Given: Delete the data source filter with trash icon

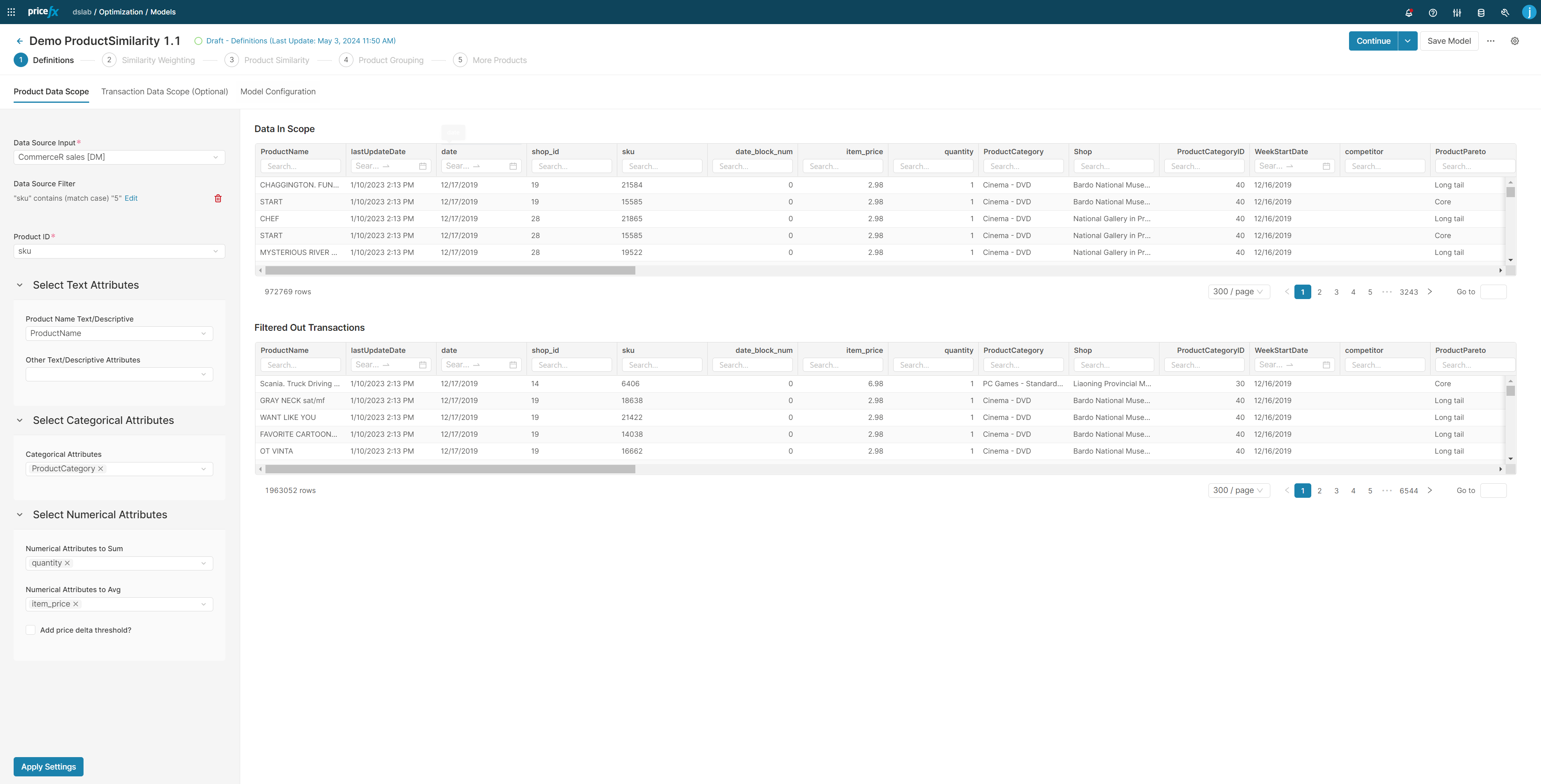Looking at the screenshot, I should click(218, 199).
